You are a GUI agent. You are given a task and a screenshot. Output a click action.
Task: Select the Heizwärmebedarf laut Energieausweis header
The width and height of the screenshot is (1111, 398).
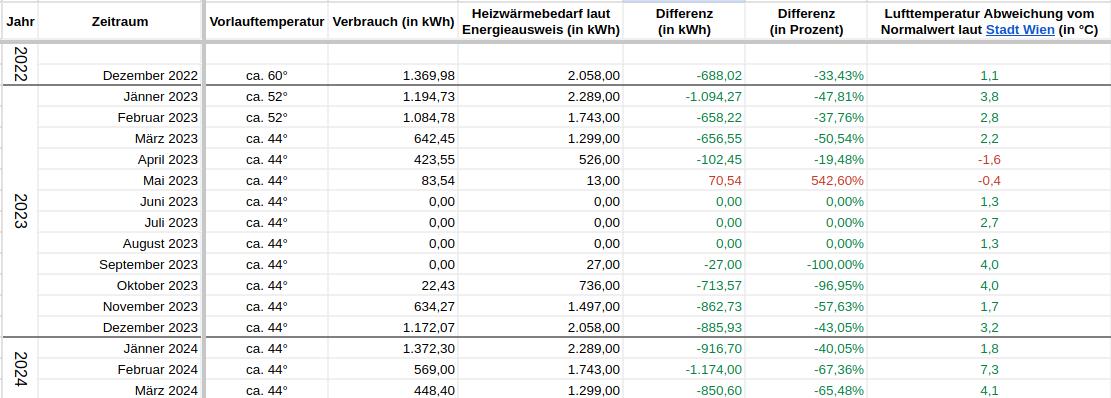[541, 21]
